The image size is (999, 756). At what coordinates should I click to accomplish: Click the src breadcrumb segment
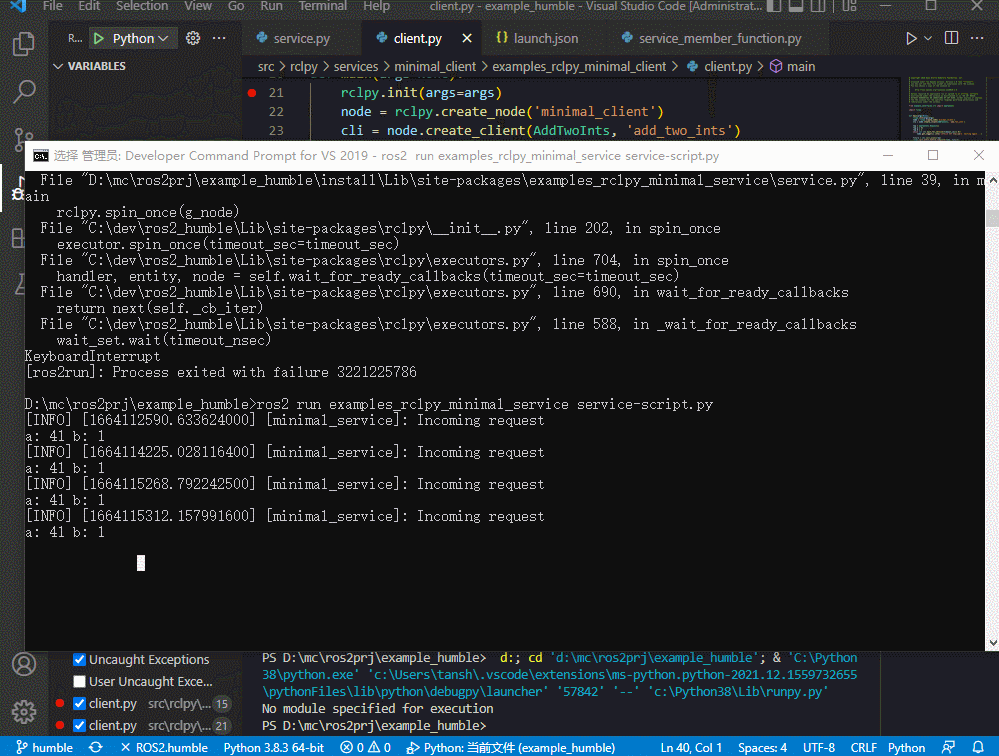tap(266, 67)
